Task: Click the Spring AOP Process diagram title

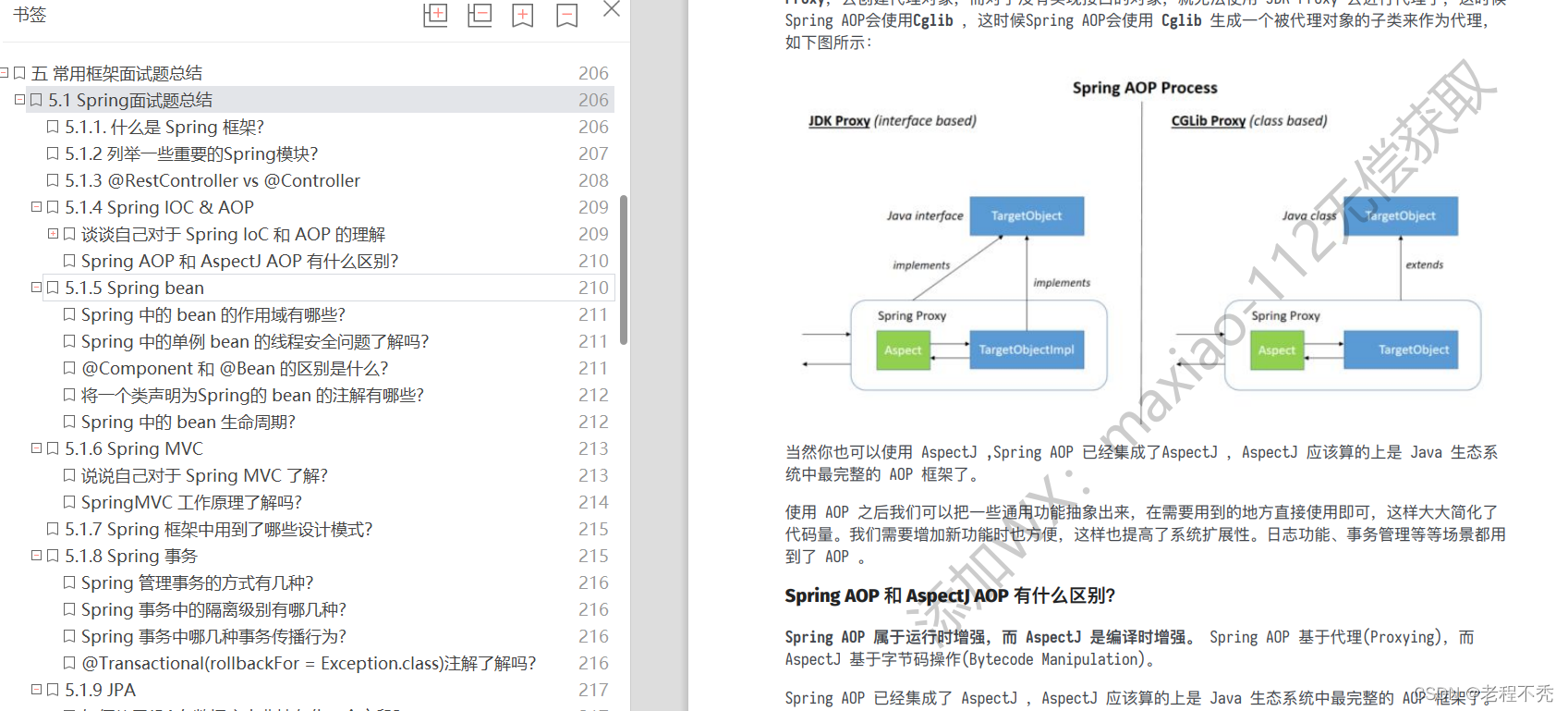Action: tap(1145, 88)
